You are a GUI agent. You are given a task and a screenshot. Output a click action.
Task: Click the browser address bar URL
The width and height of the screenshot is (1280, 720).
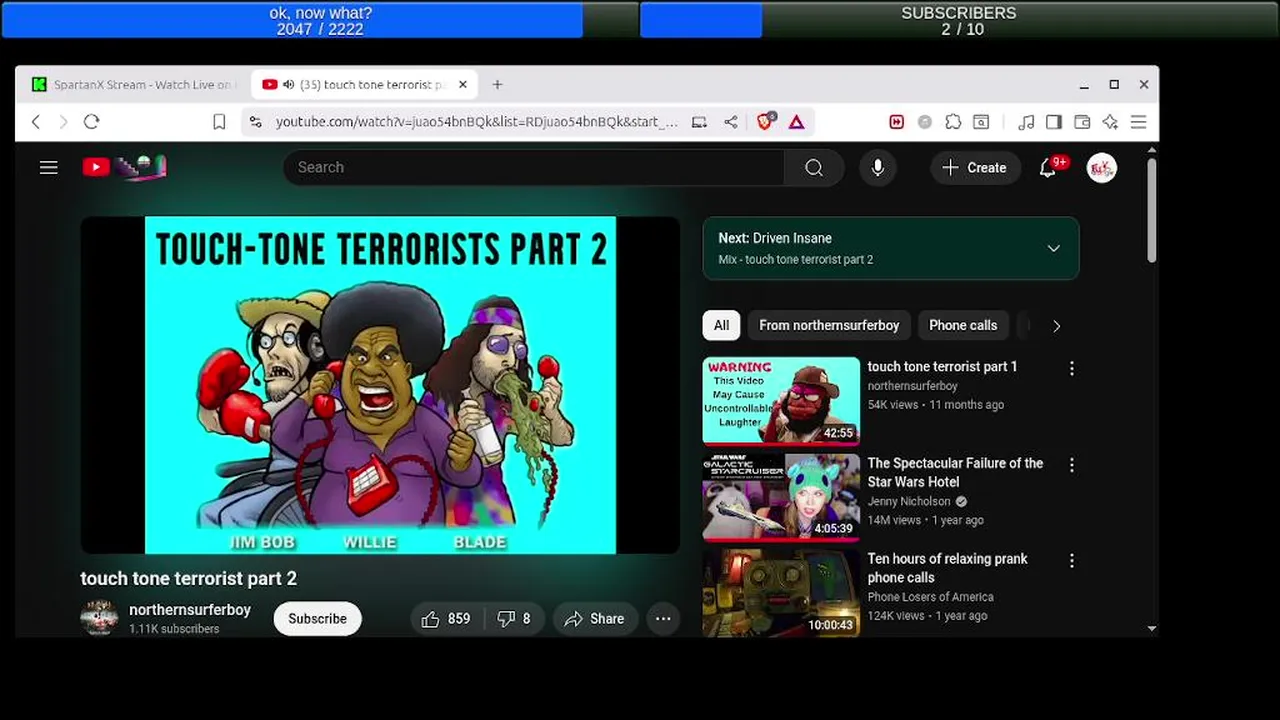pyautogui.click(x=477, y=122)
